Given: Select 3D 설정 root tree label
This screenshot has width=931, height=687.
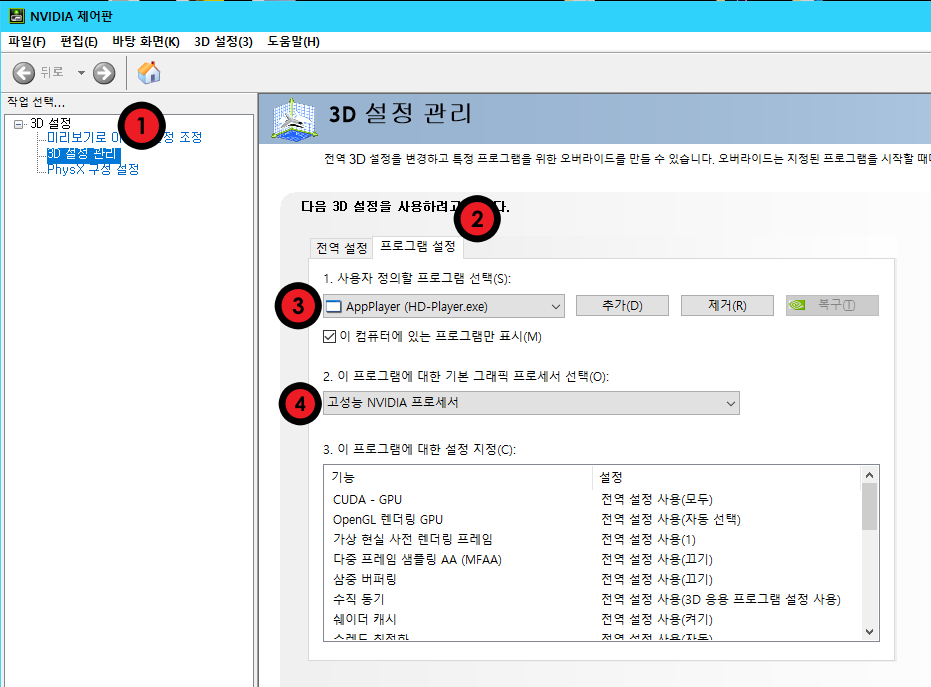Looking at the screenshot, I should click(50, 124).
